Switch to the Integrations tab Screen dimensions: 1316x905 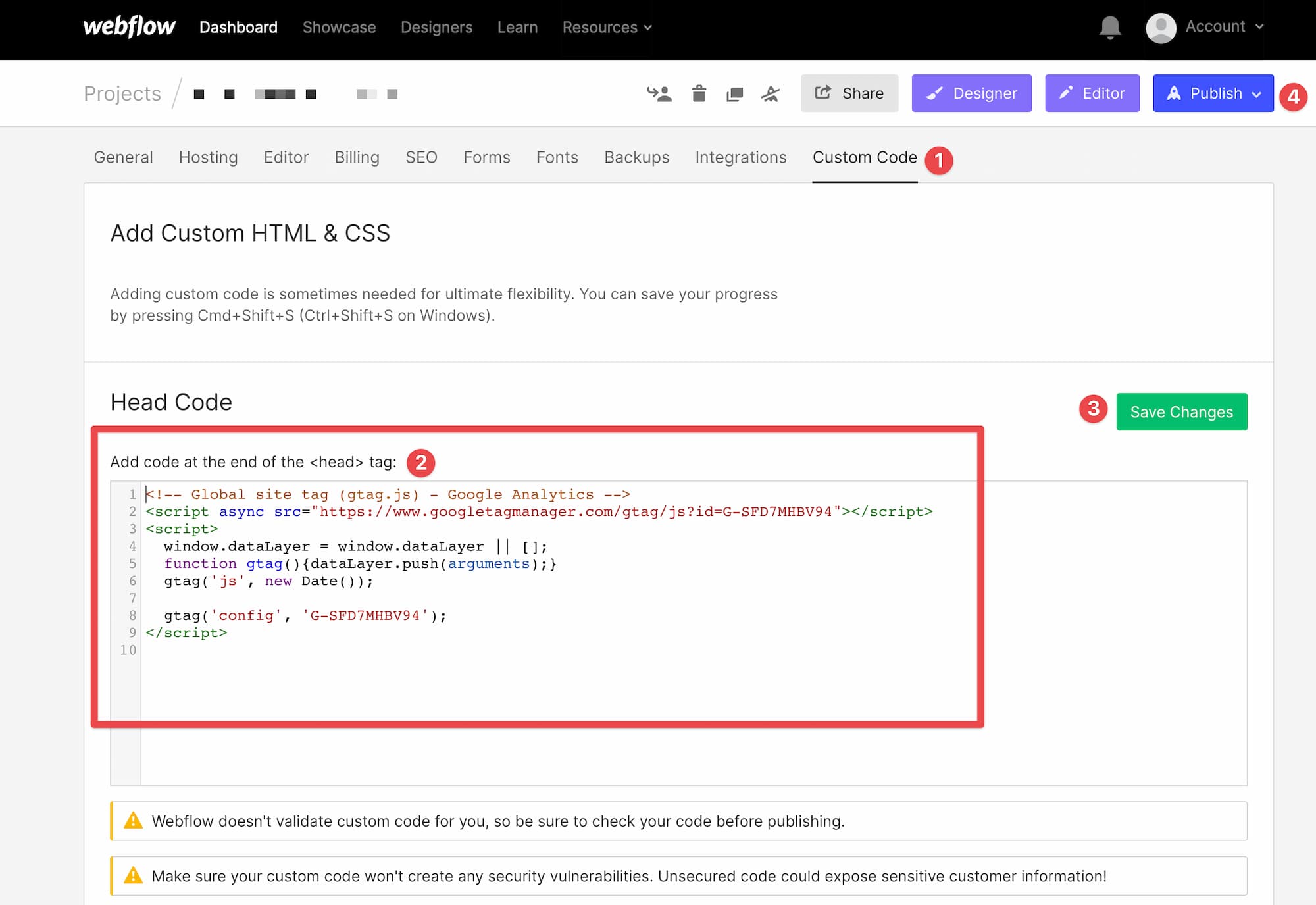pyautogui.click(x=740, y=157)
